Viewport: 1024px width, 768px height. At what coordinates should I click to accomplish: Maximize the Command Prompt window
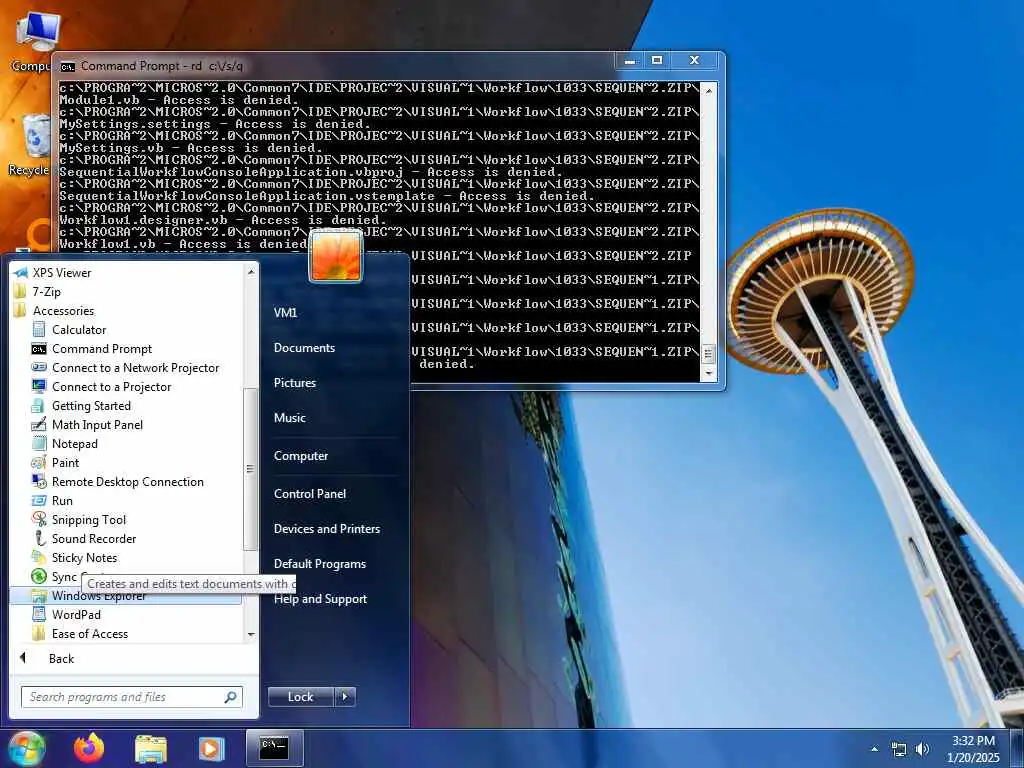point(657,61)
